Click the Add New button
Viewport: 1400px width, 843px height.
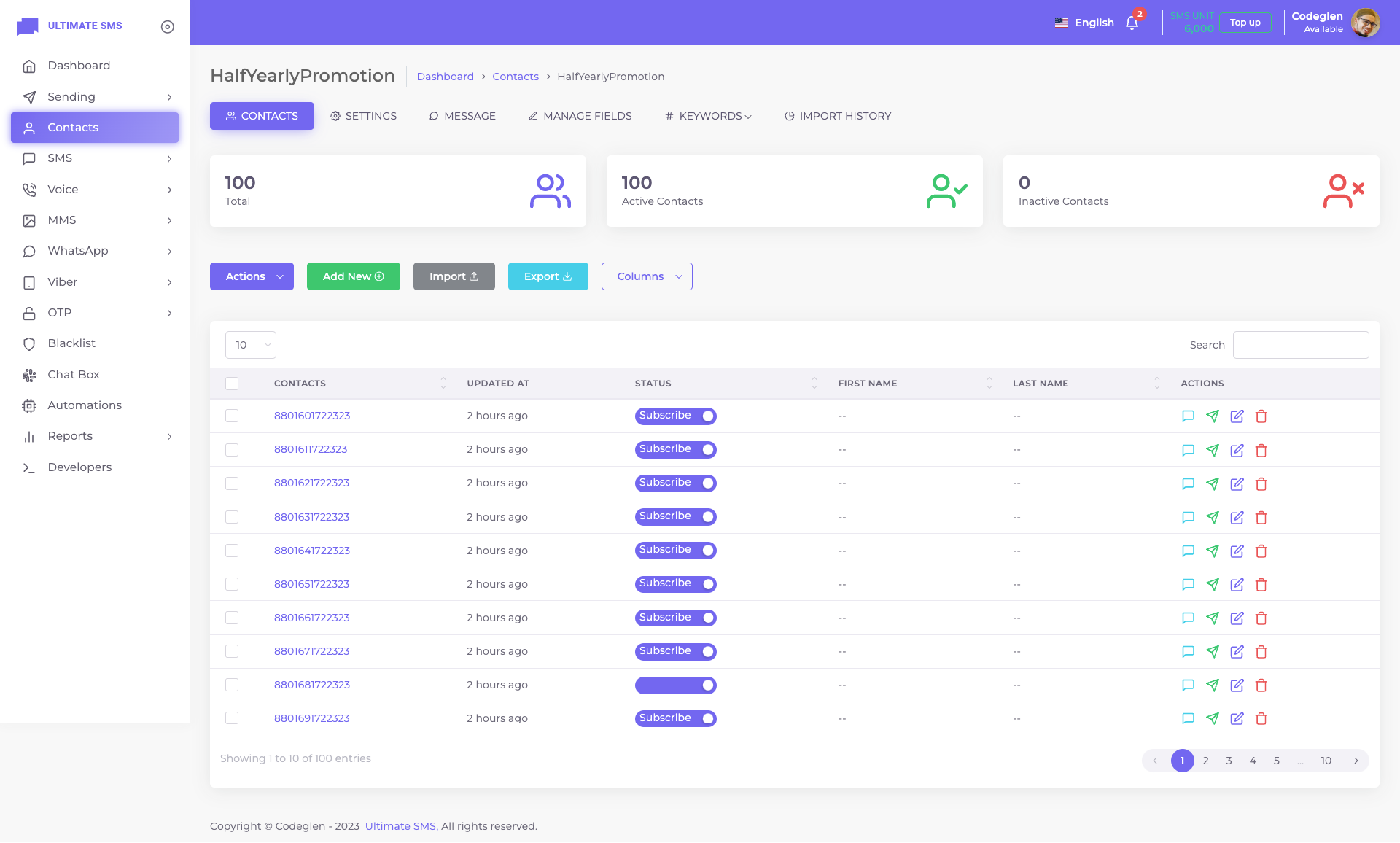(x=353, y=276)
